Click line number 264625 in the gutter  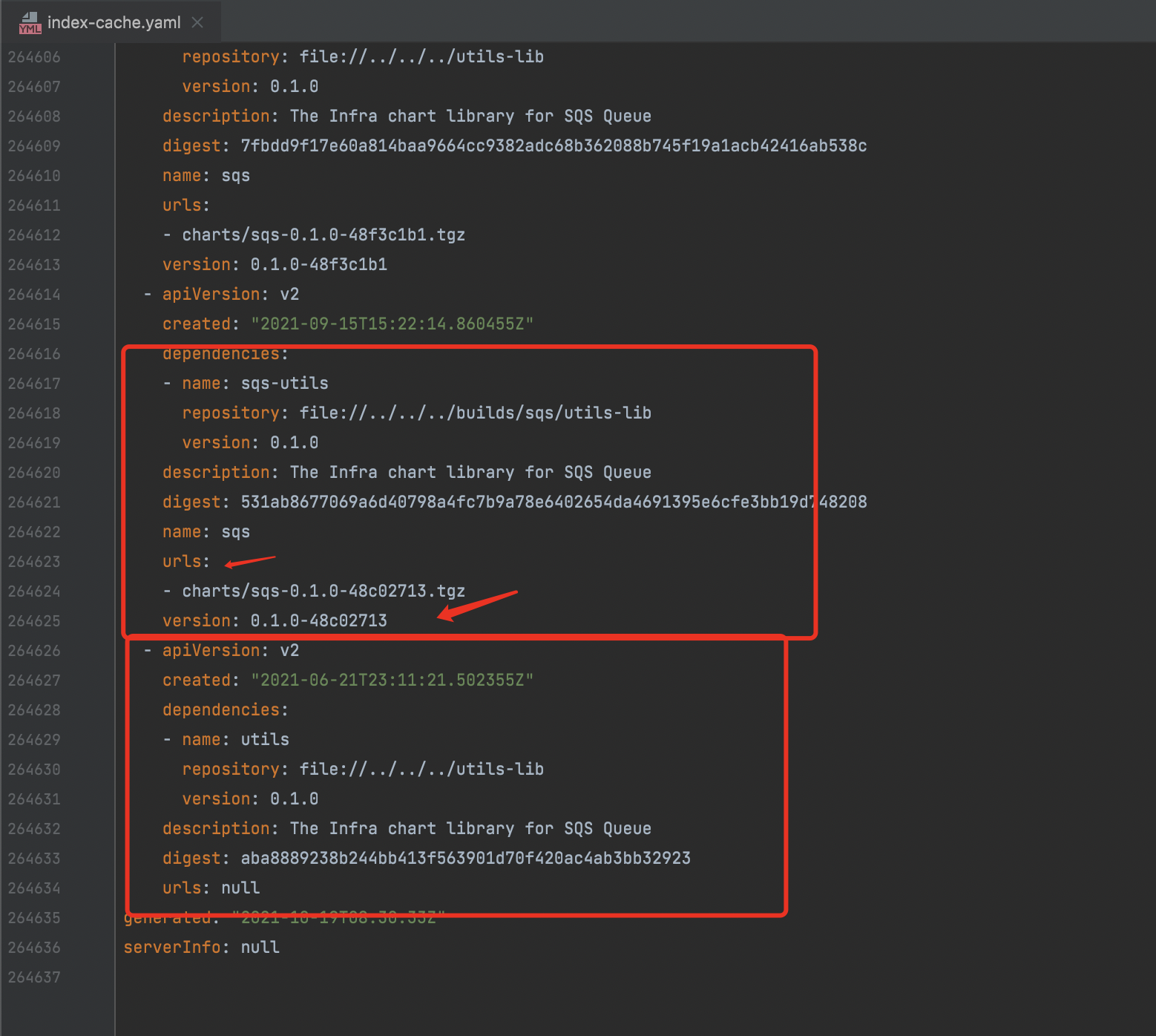coord(34,620)
